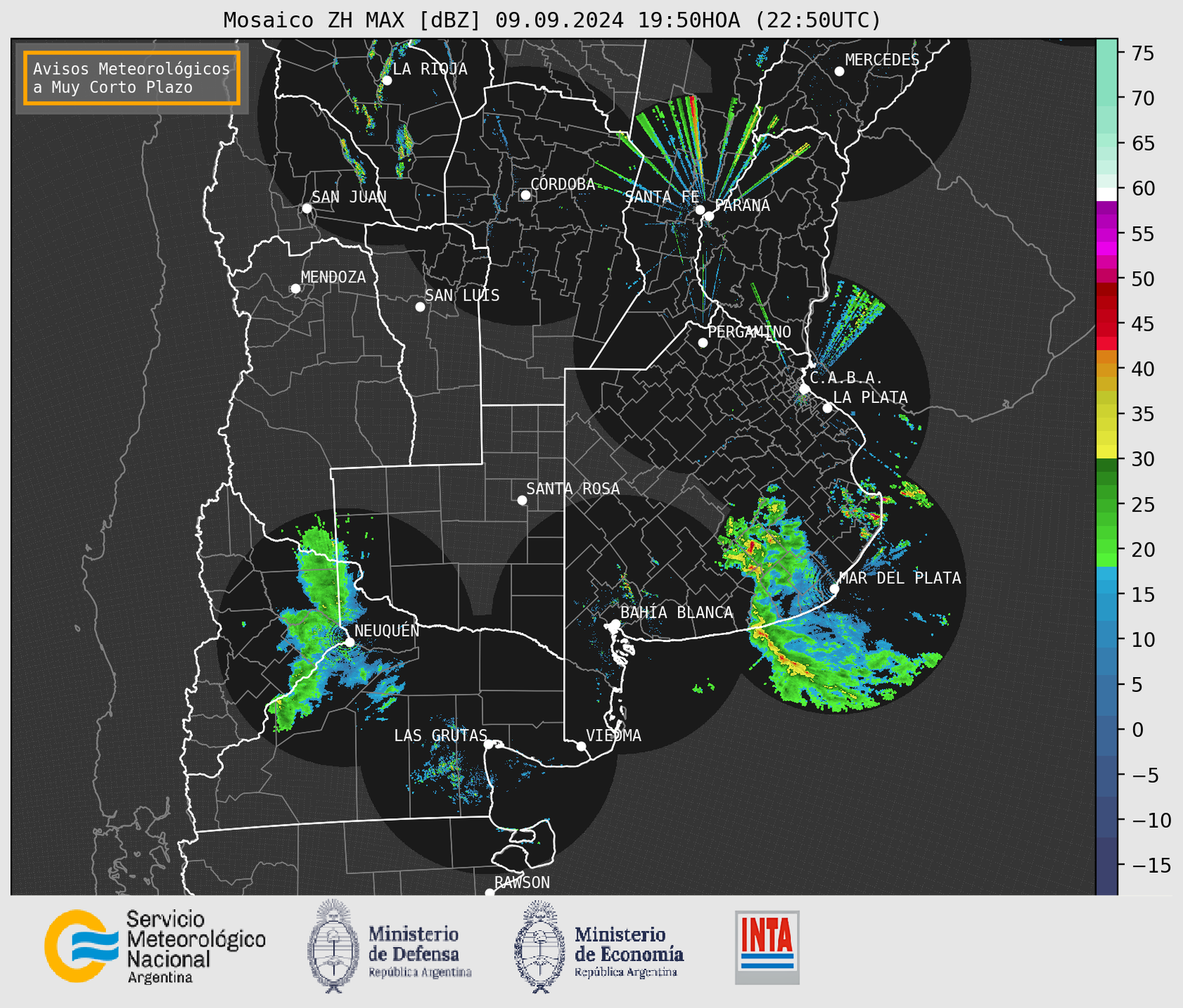
Task: Click the SAN JUAN city marker dot
Action: coord(306,208)
